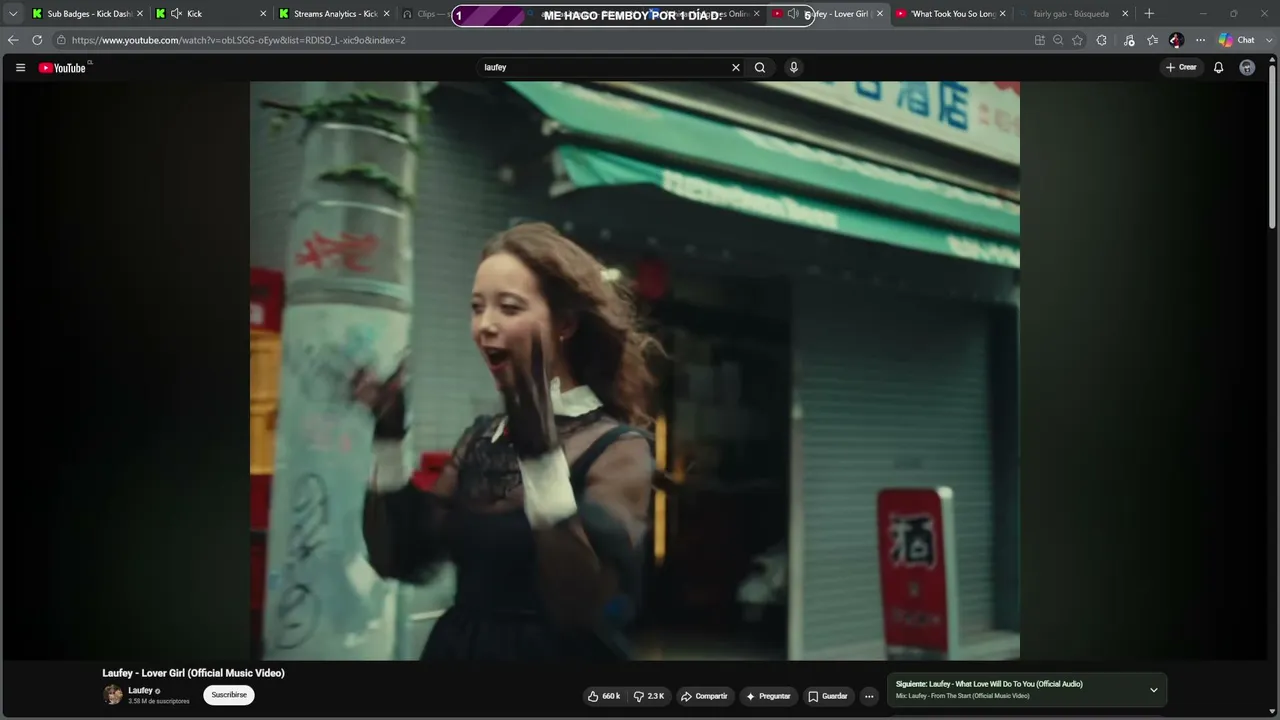Add this page to favorites star
The width and height of the screenshot is (1280, 720).
coord(1077,40)
